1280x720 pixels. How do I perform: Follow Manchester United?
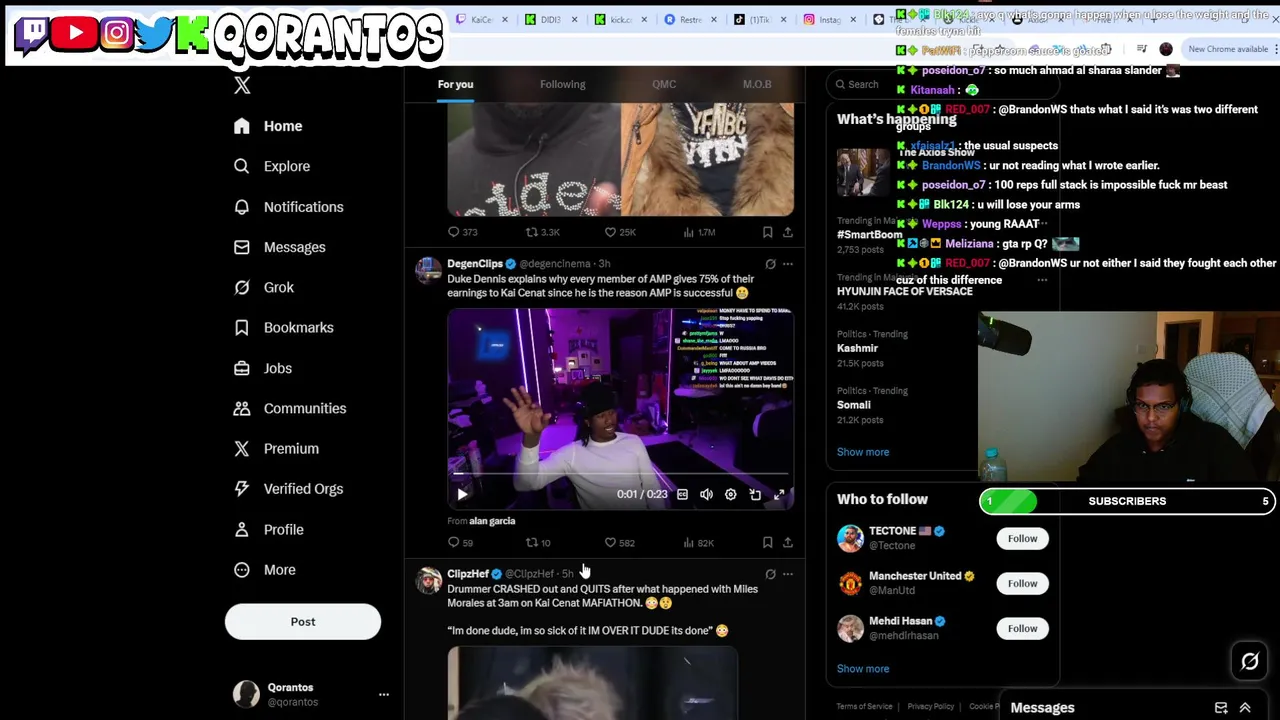(1022, 584)
